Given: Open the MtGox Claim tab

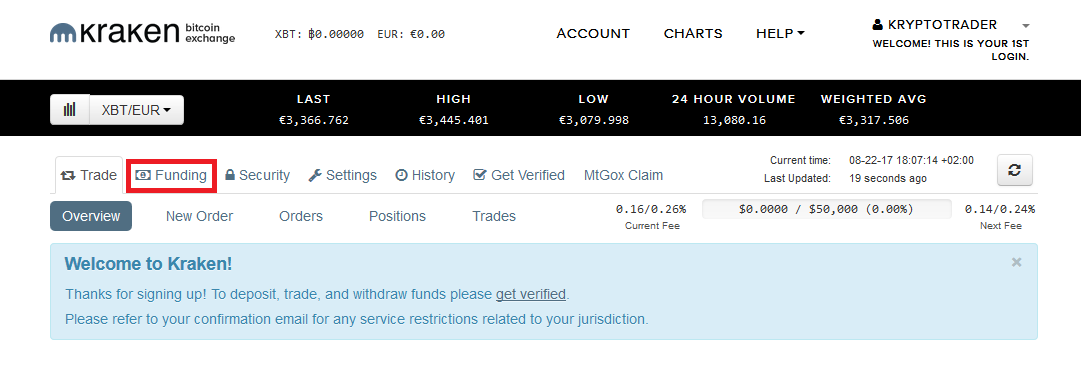Looking at the screenshot, I should [x=623, y=175].
